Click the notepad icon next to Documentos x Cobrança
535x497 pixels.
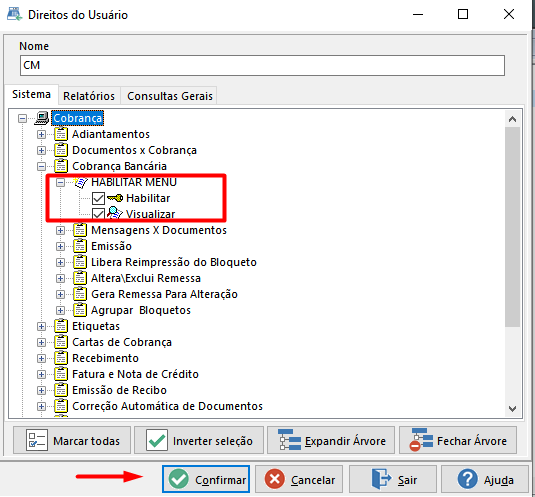click(x=61, y=150)
